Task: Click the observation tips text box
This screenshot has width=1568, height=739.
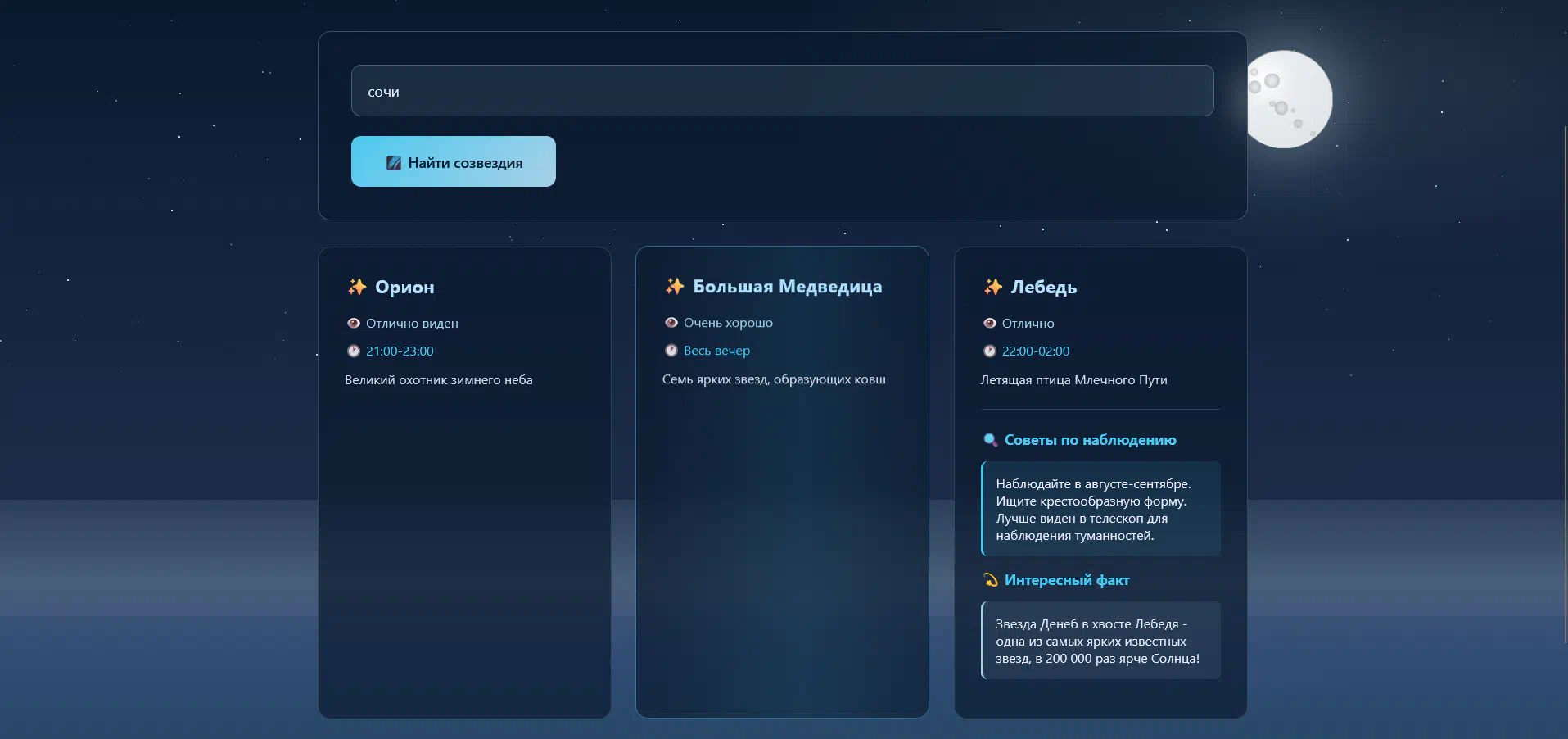Action: coord(1100,509)
